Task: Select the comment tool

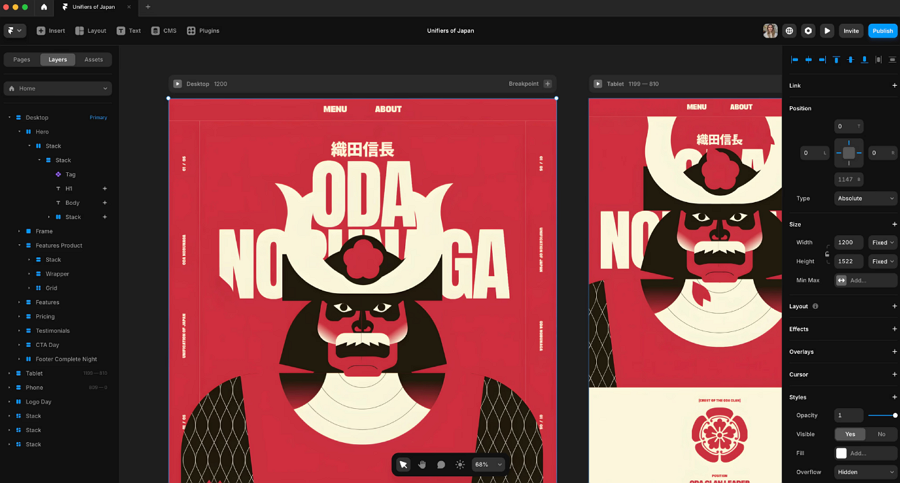Action: click(441, 465)
